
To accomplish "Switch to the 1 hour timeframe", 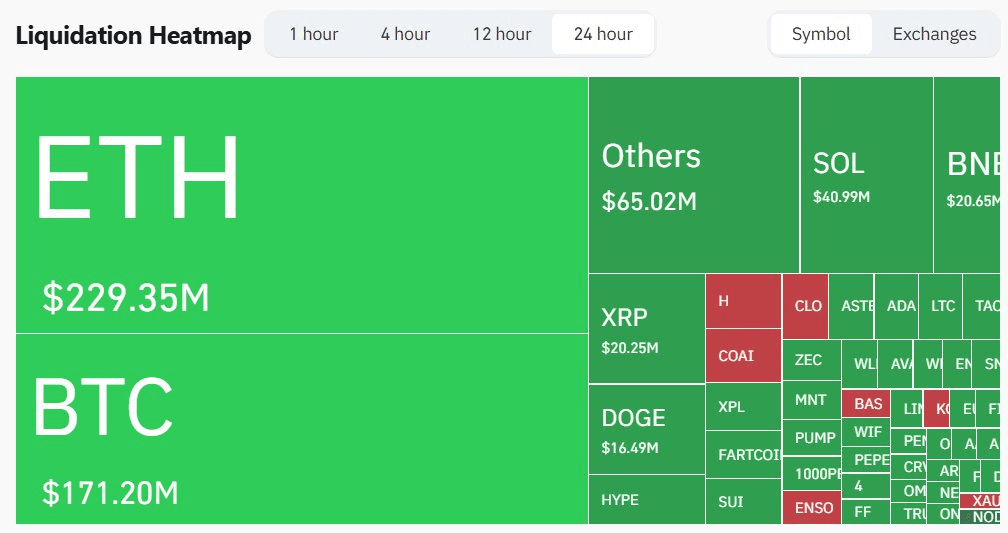I will click(314, 34).
